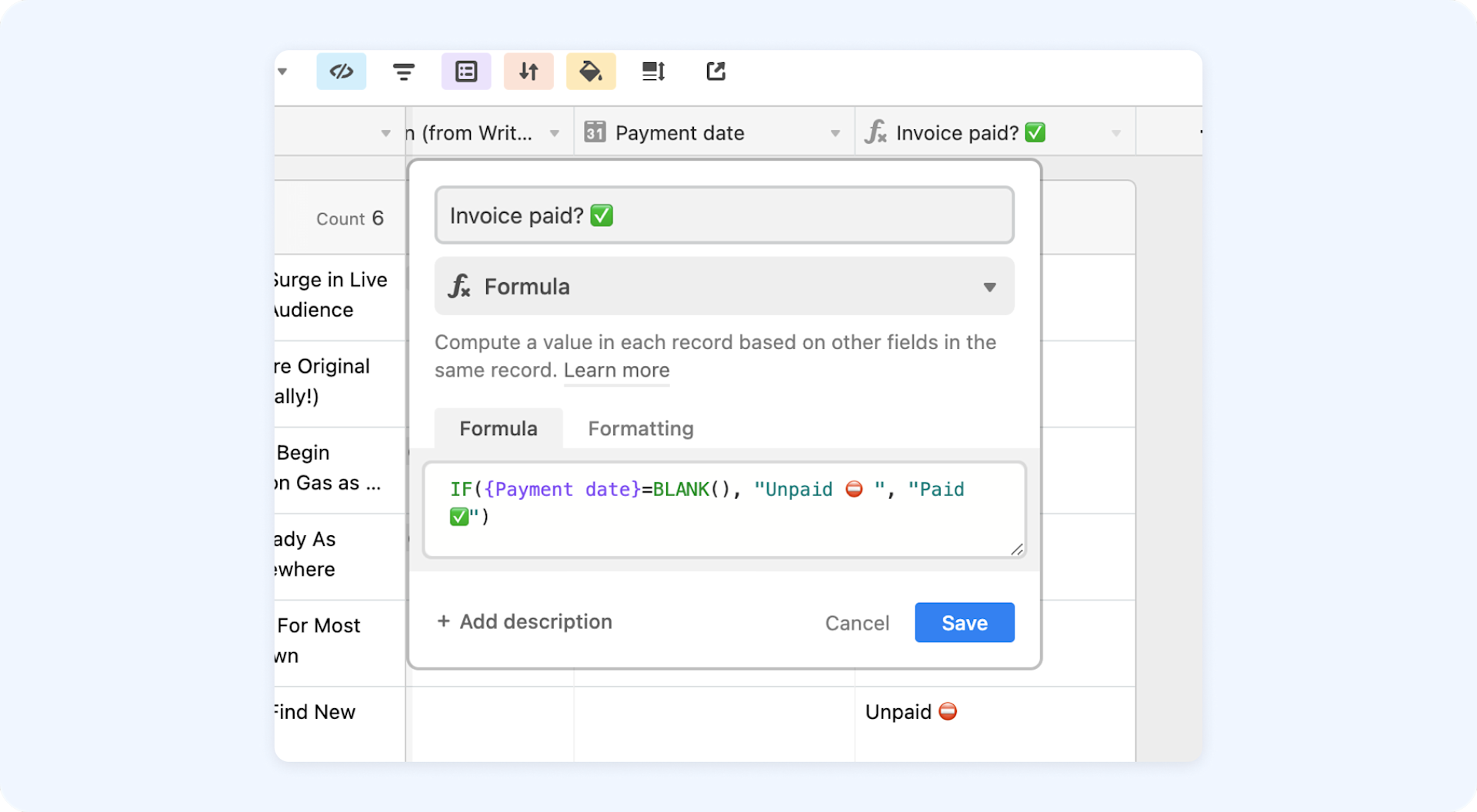Click the calendar icon on Payment date field

[594, 131]
